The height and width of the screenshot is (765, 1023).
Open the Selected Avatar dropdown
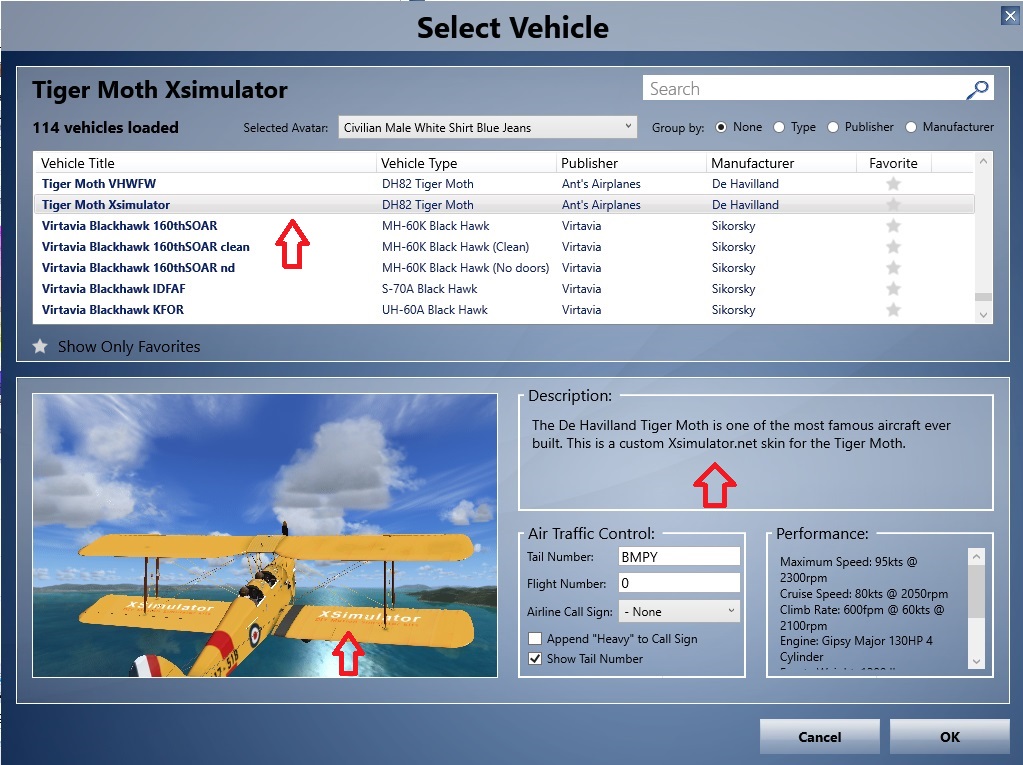pyautogui.click(x=487, y=127)
